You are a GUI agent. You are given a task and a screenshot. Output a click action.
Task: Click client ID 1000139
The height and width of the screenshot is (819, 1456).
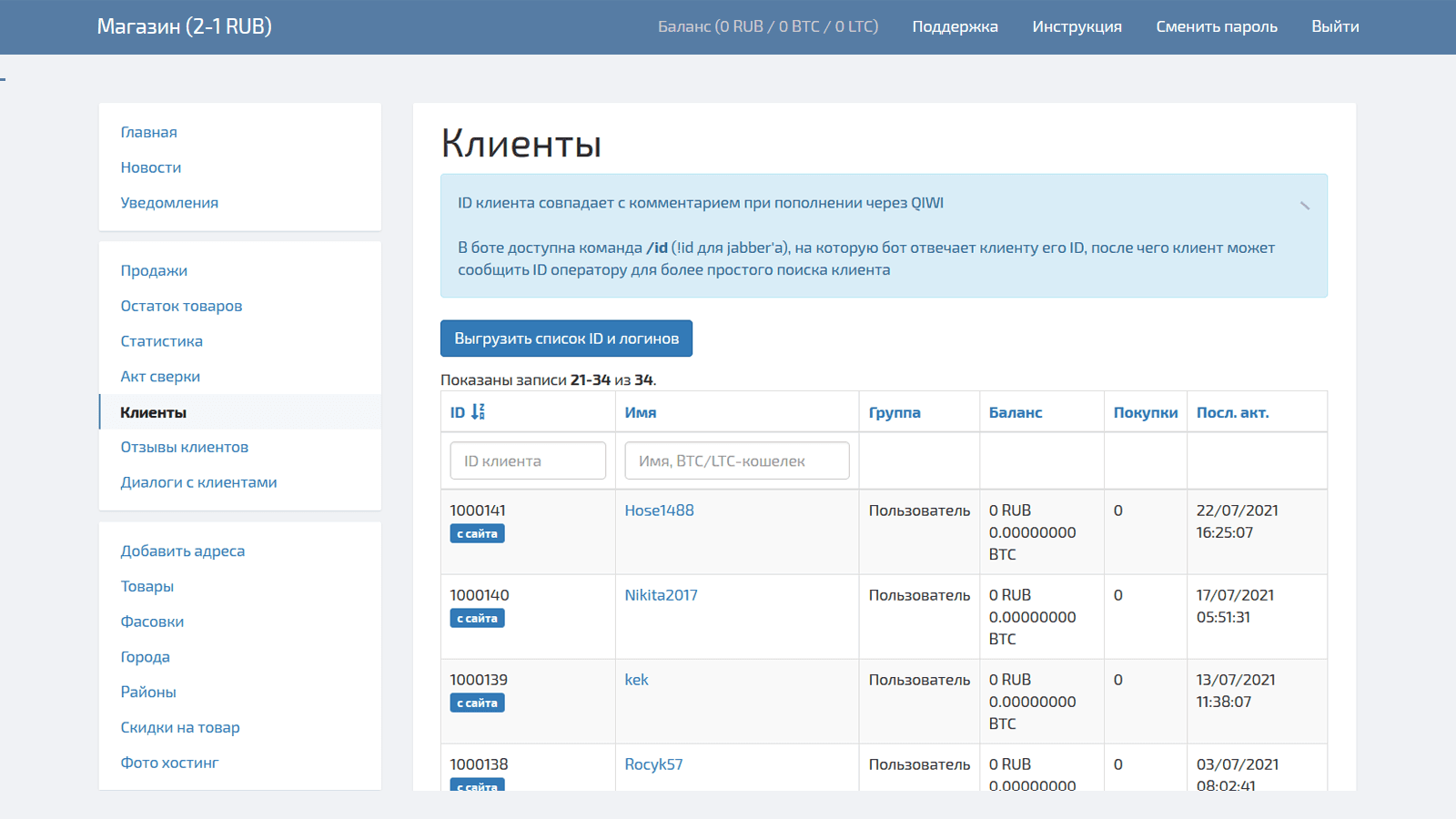click(479, 680)
